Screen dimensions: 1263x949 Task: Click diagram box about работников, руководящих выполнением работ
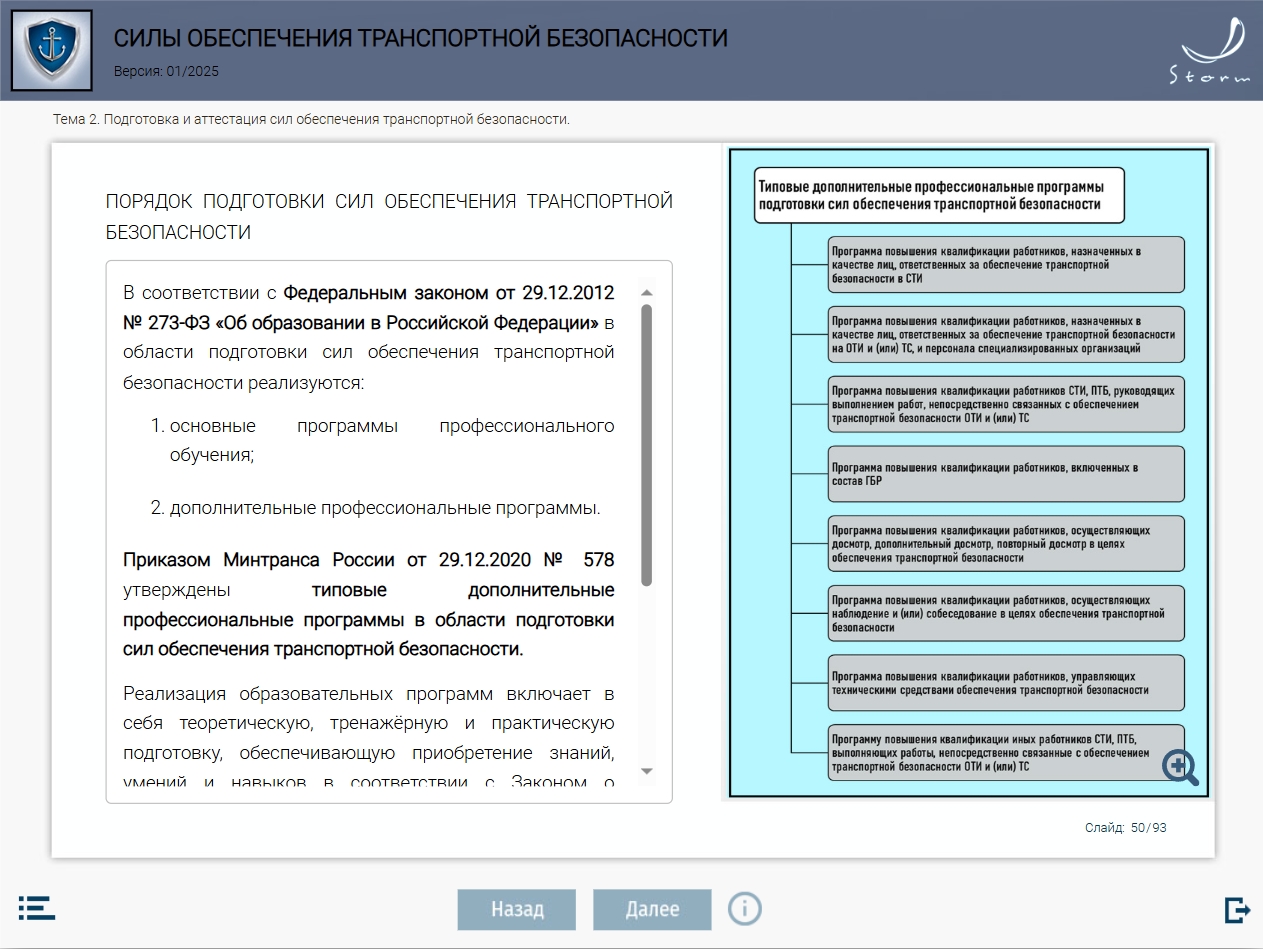(x=1007, y=405)
